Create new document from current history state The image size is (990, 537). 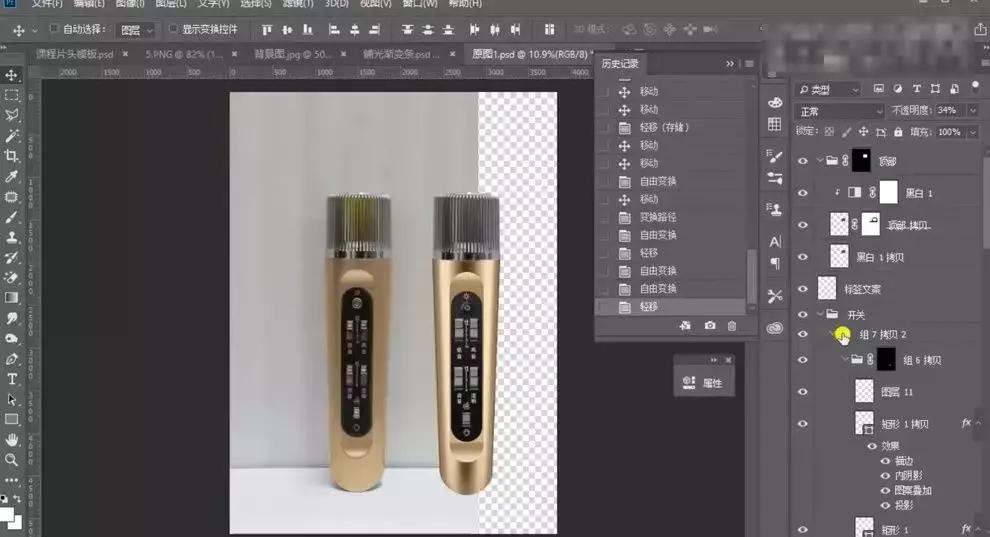pos(685,326)
